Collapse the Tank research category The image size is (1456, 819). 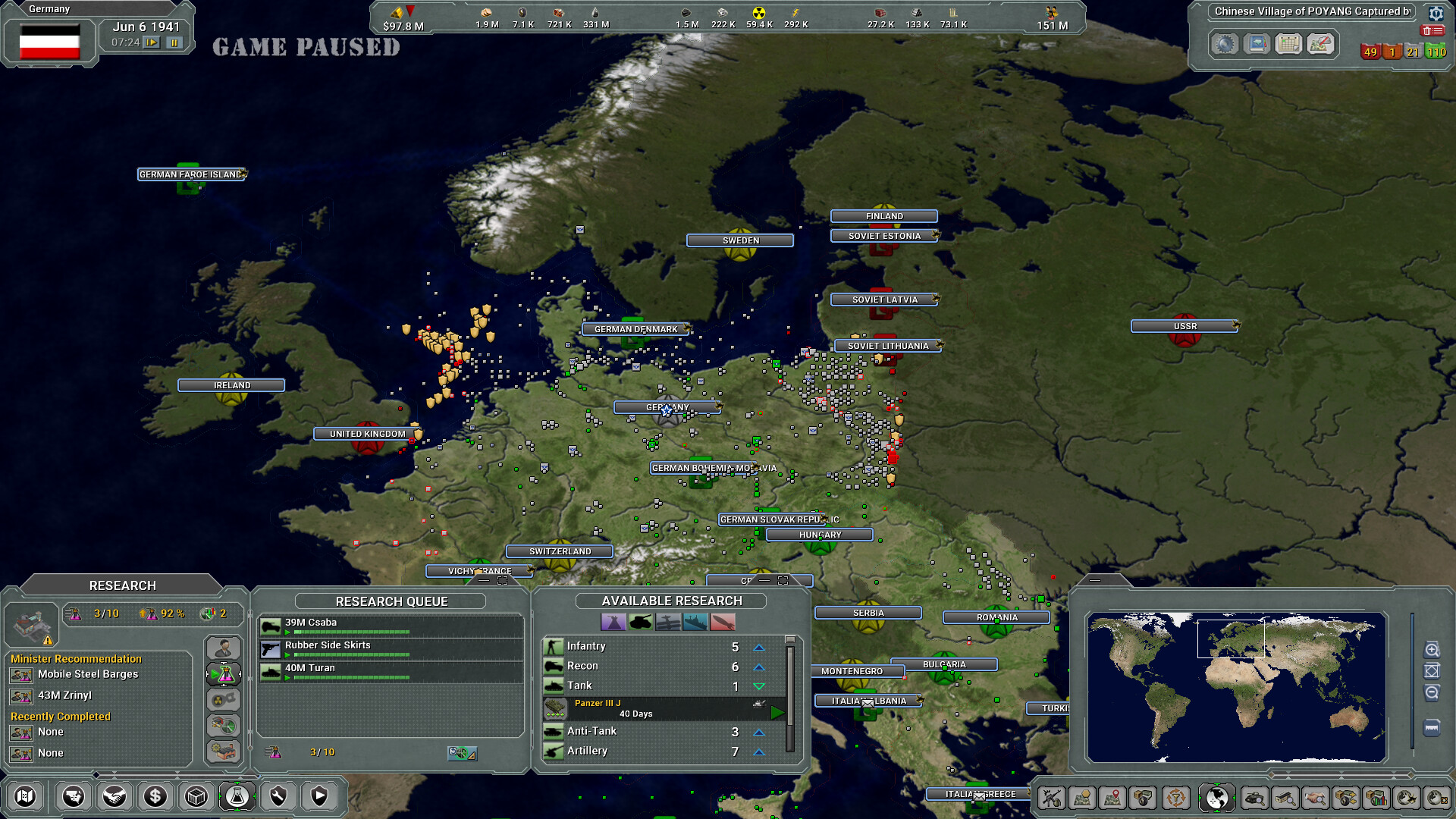pos(759,686)
